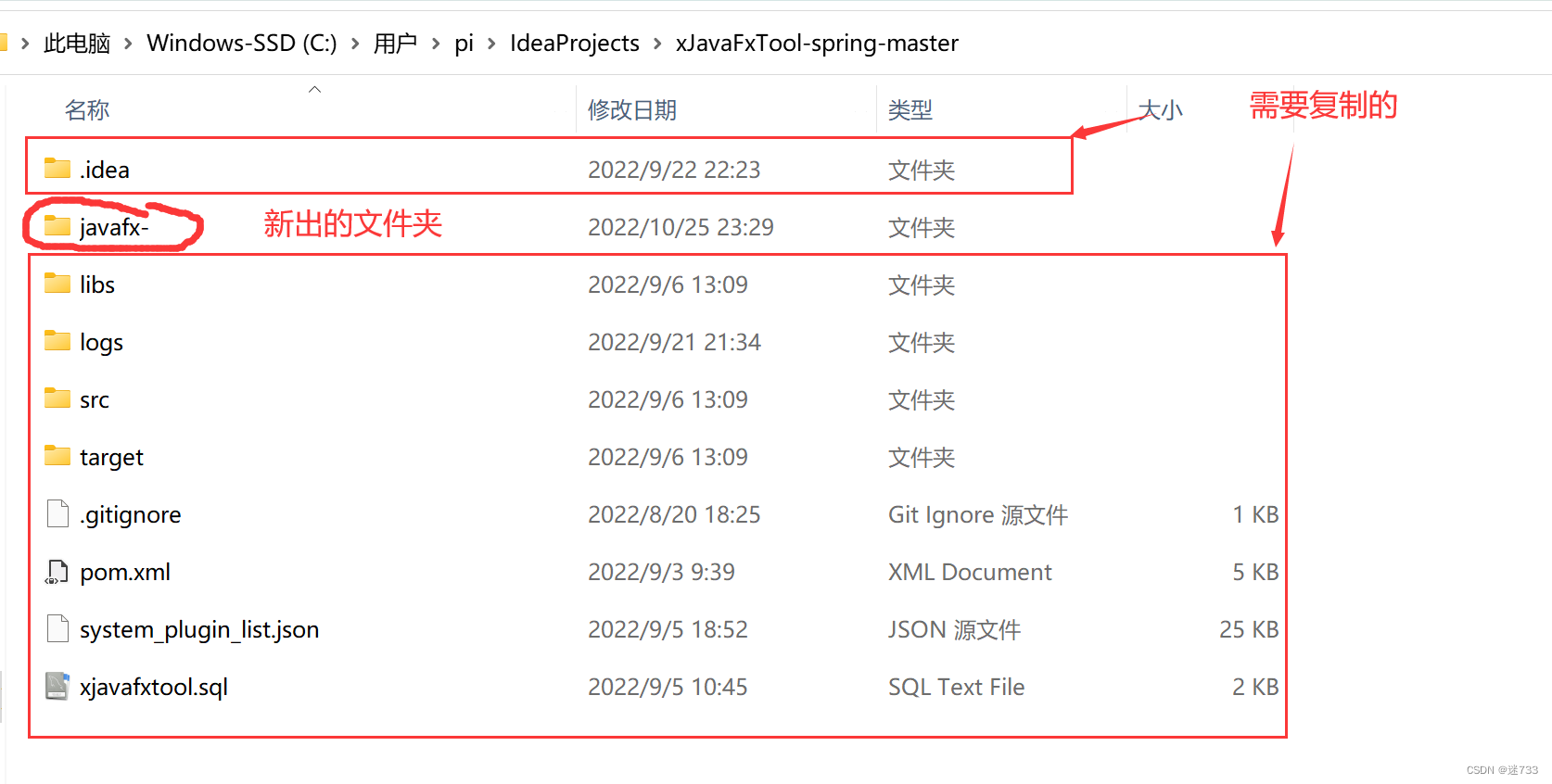Image resolution: width=1552 pixels, height=784 pixels.
Task: Select the .idea folder name
Action: [105, 170]
